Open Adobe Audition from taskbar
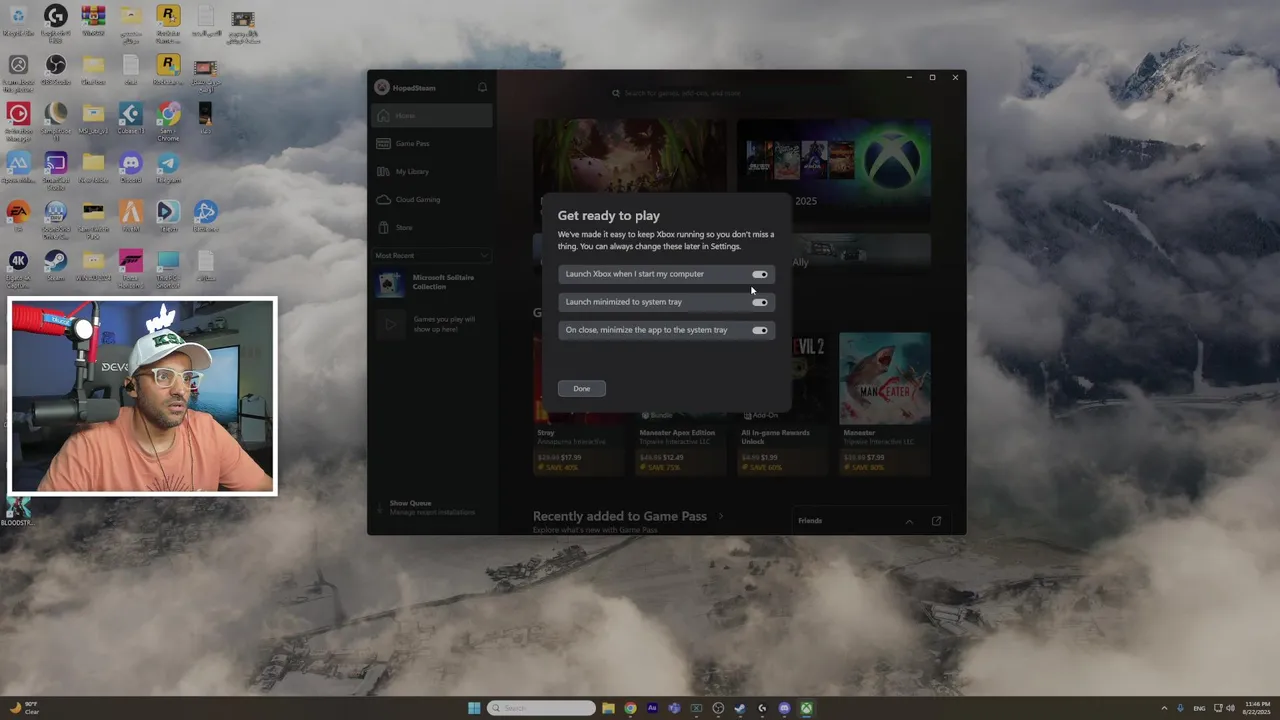1280x720 pixels. [652, 708]
